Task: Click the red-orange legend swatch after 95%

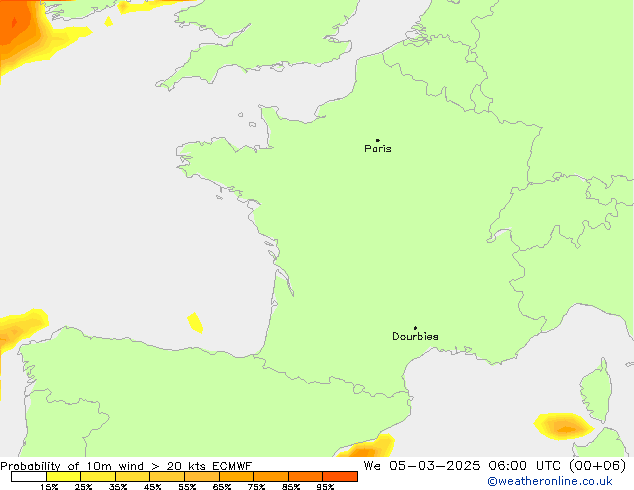Action: 340,477
